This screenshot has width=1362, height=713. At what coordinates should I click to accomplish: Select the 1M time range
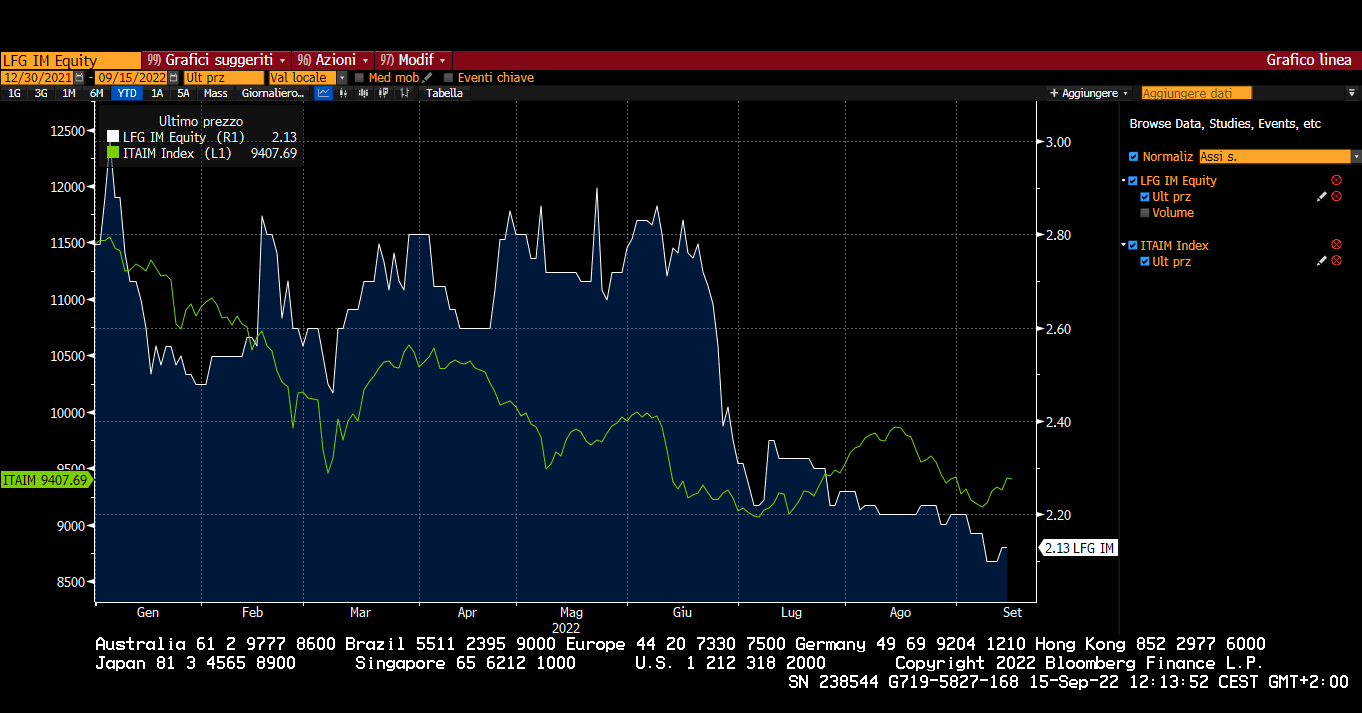coord(69,93)
